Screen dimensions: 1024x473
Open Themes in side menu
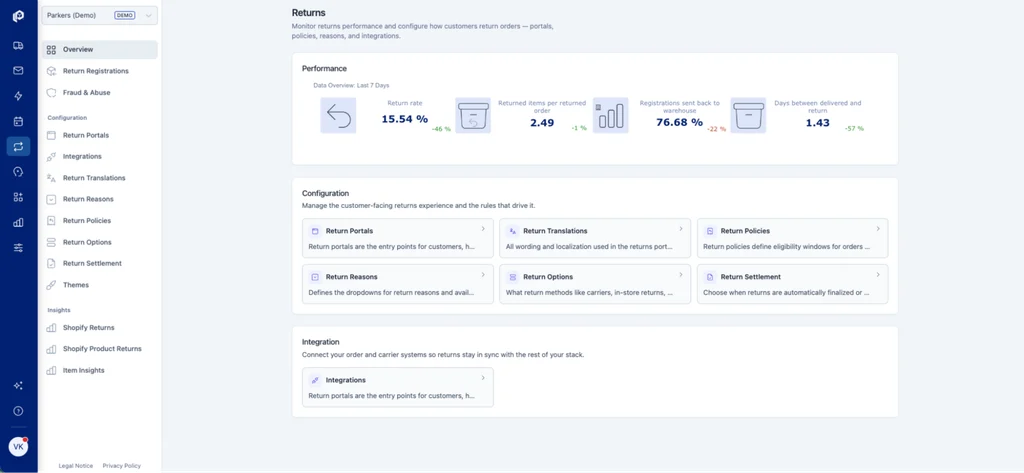pyautogui.click(x=99, y=285)
